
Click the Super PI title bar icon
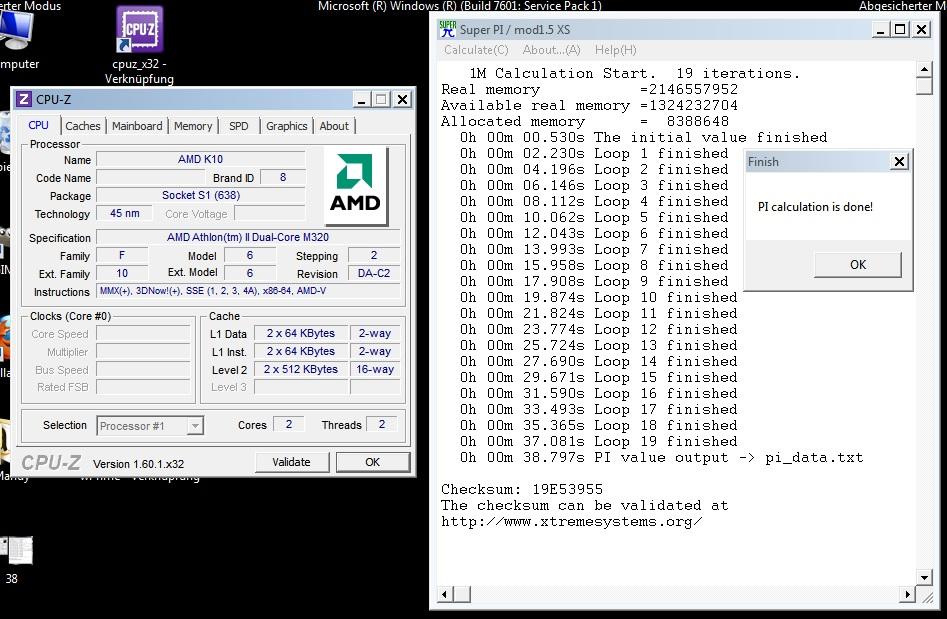click(x=448, y=29)
